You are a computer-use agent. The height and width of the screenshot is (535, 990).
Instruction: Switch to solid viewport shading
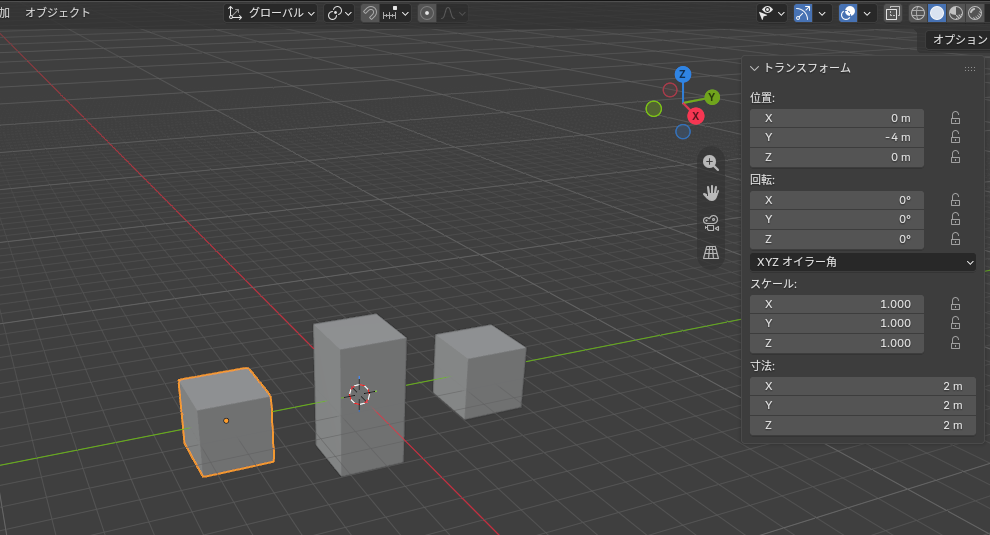[937, 13]
